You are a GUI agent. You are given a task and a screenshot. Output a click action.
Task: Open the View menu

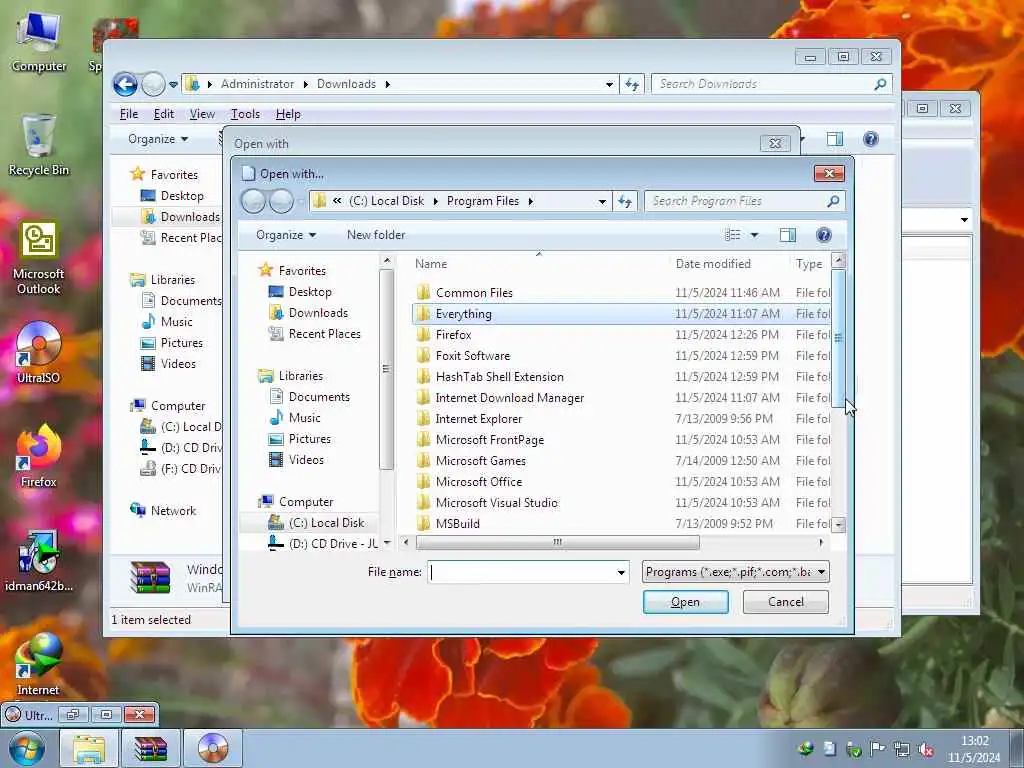click(x=202, y=114)
